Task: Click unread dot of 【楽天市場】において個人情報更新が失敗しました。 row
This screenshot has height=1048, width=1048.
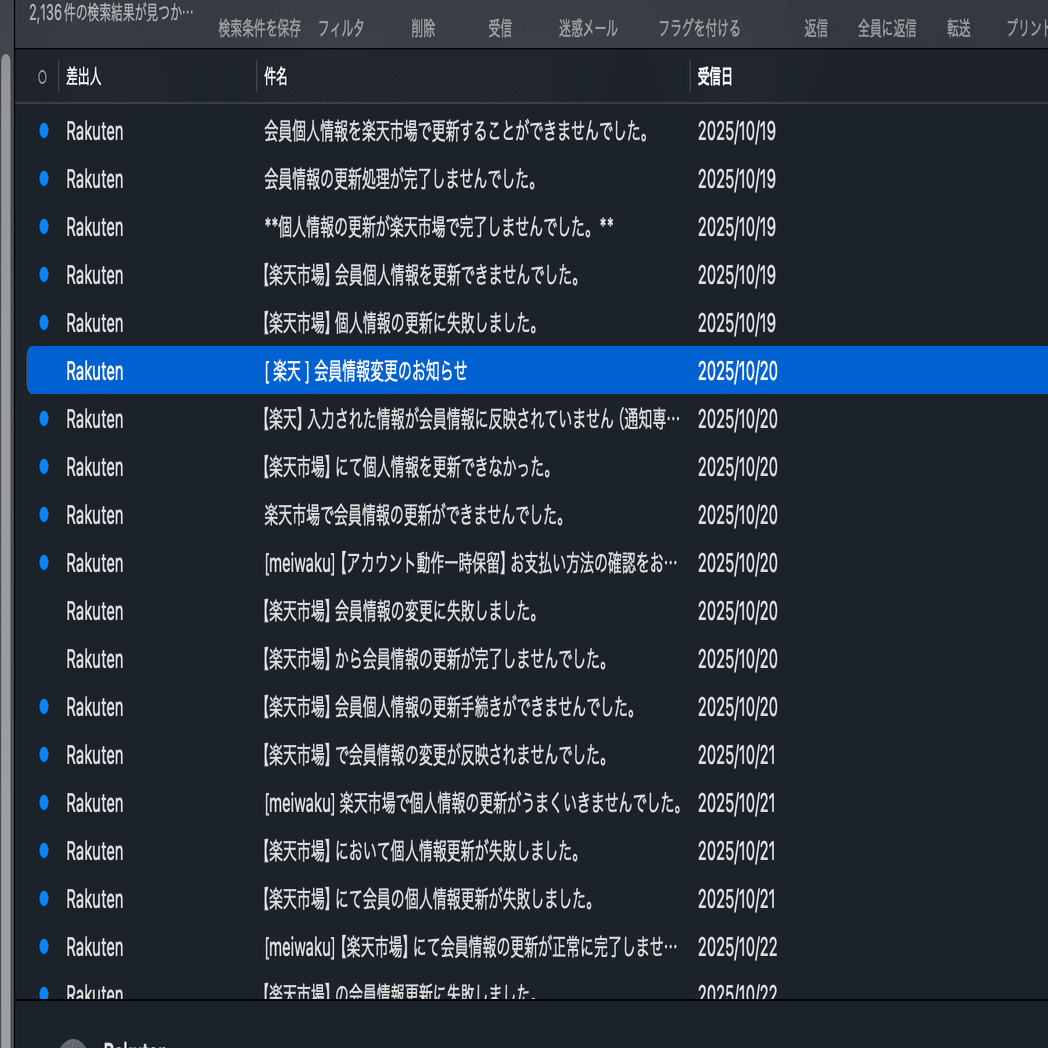Action: click(x=44, y=851)
